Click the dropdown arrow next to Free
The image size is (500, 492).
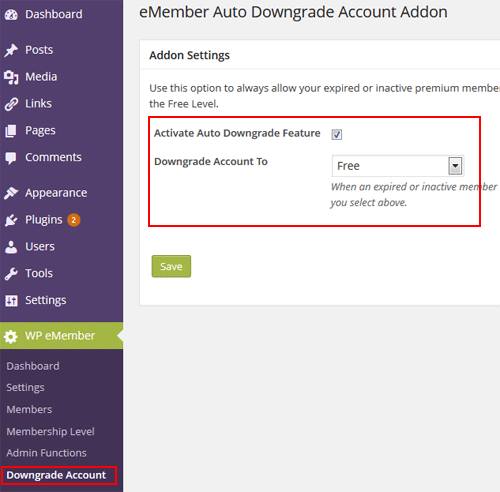tap(455, 166)
